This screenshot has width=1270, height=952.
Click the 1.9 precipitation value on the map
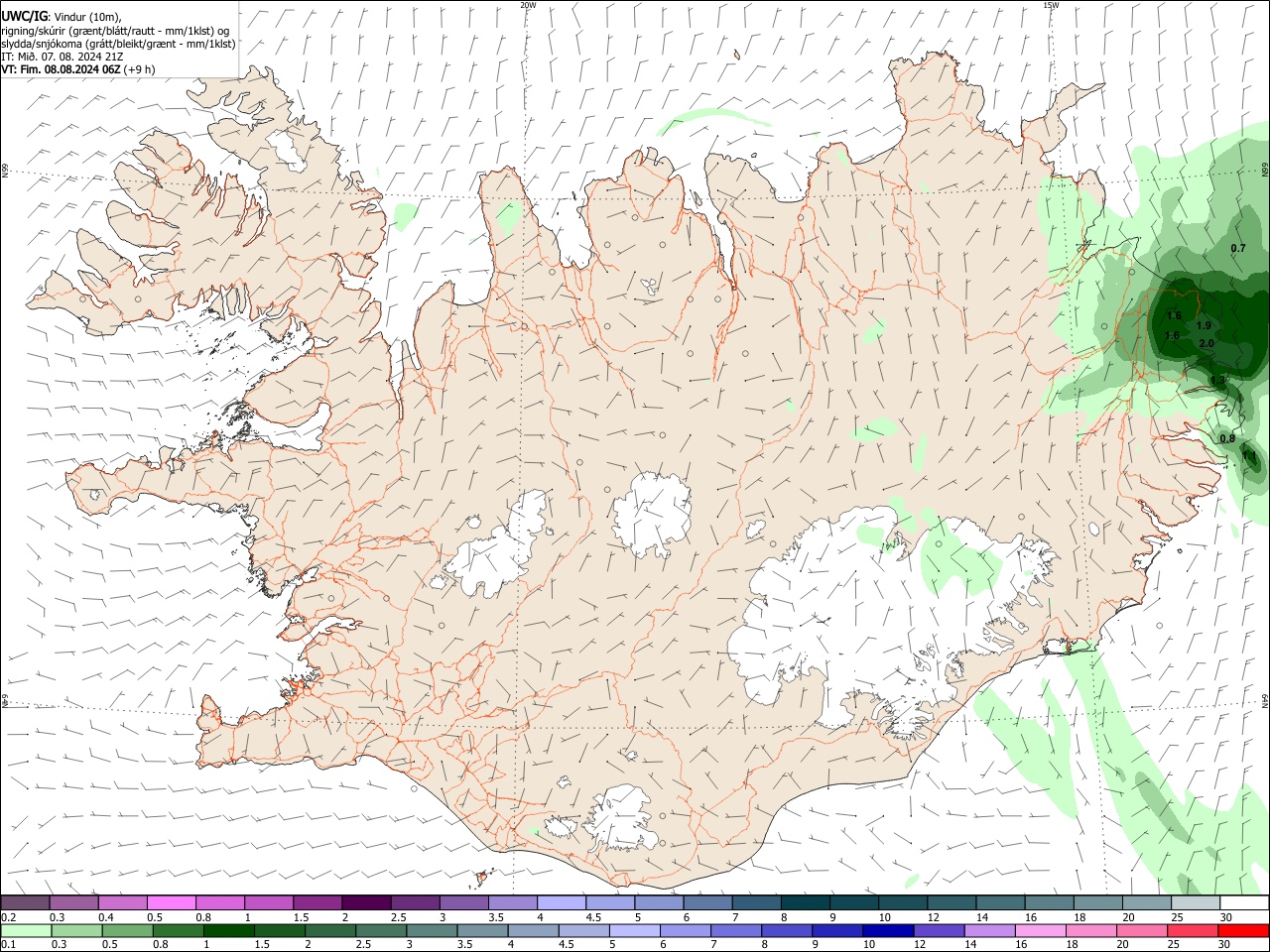point(1204,325)
